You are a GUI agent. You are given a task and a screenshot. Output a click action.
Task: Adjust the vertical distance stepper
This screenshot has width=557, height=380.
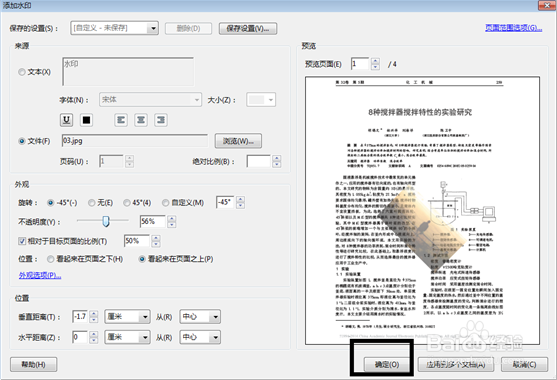[93, 316]
